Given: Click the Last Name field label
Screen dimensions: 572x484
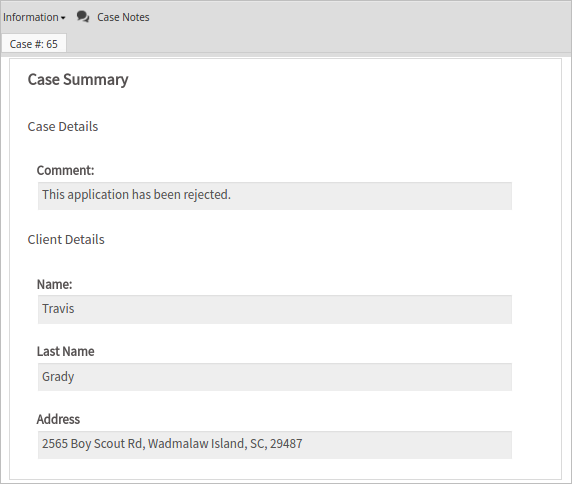Looking at the screenshot, I should coord(66,351).
